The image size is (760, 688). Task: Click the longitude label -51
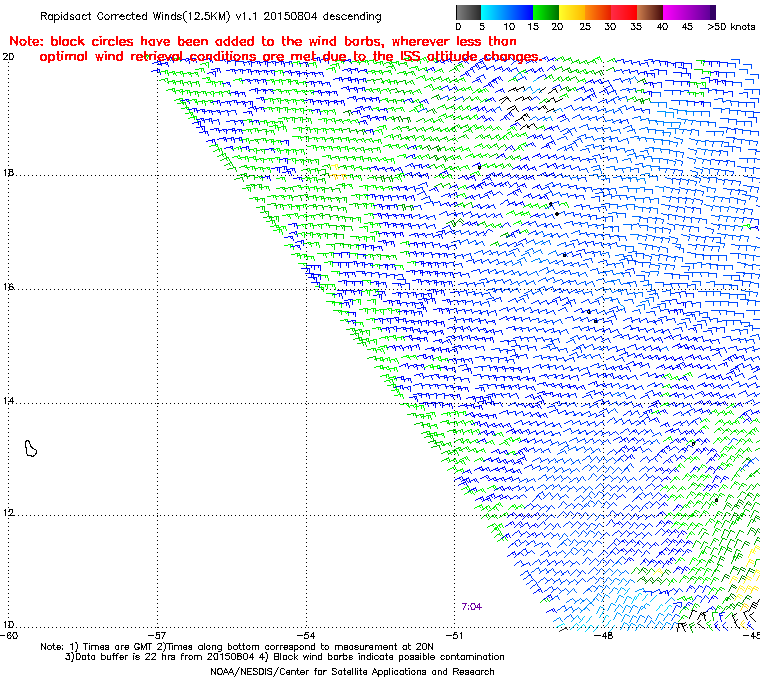click(454, 635)
